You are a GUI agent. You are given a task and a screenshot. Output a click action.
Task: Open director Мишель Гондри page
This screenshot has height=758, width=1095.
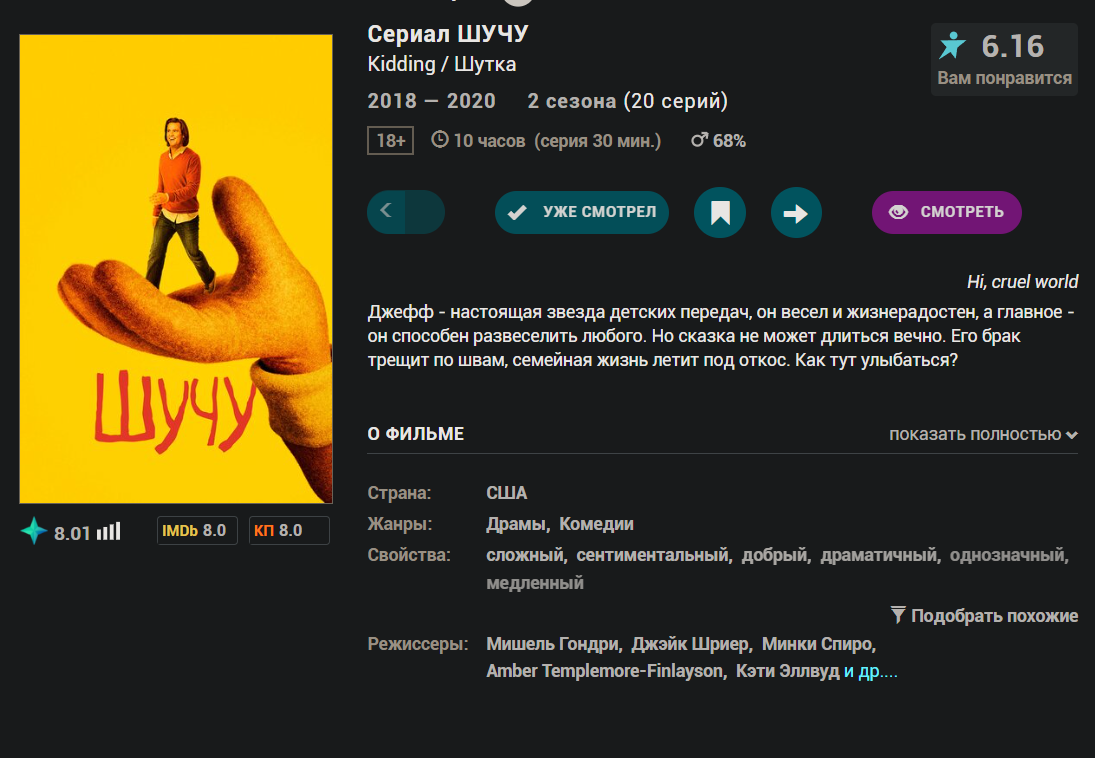click(552, 643)
